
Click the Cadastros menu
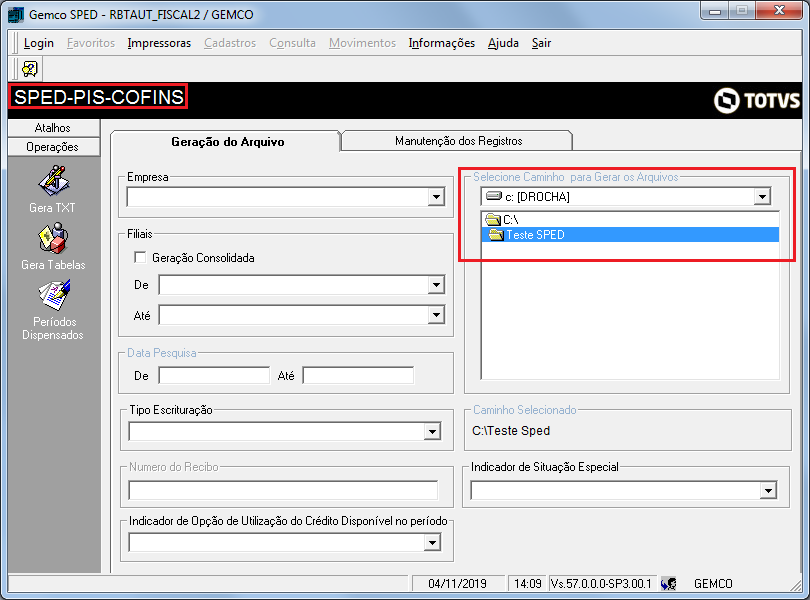[x=230, y=43]
